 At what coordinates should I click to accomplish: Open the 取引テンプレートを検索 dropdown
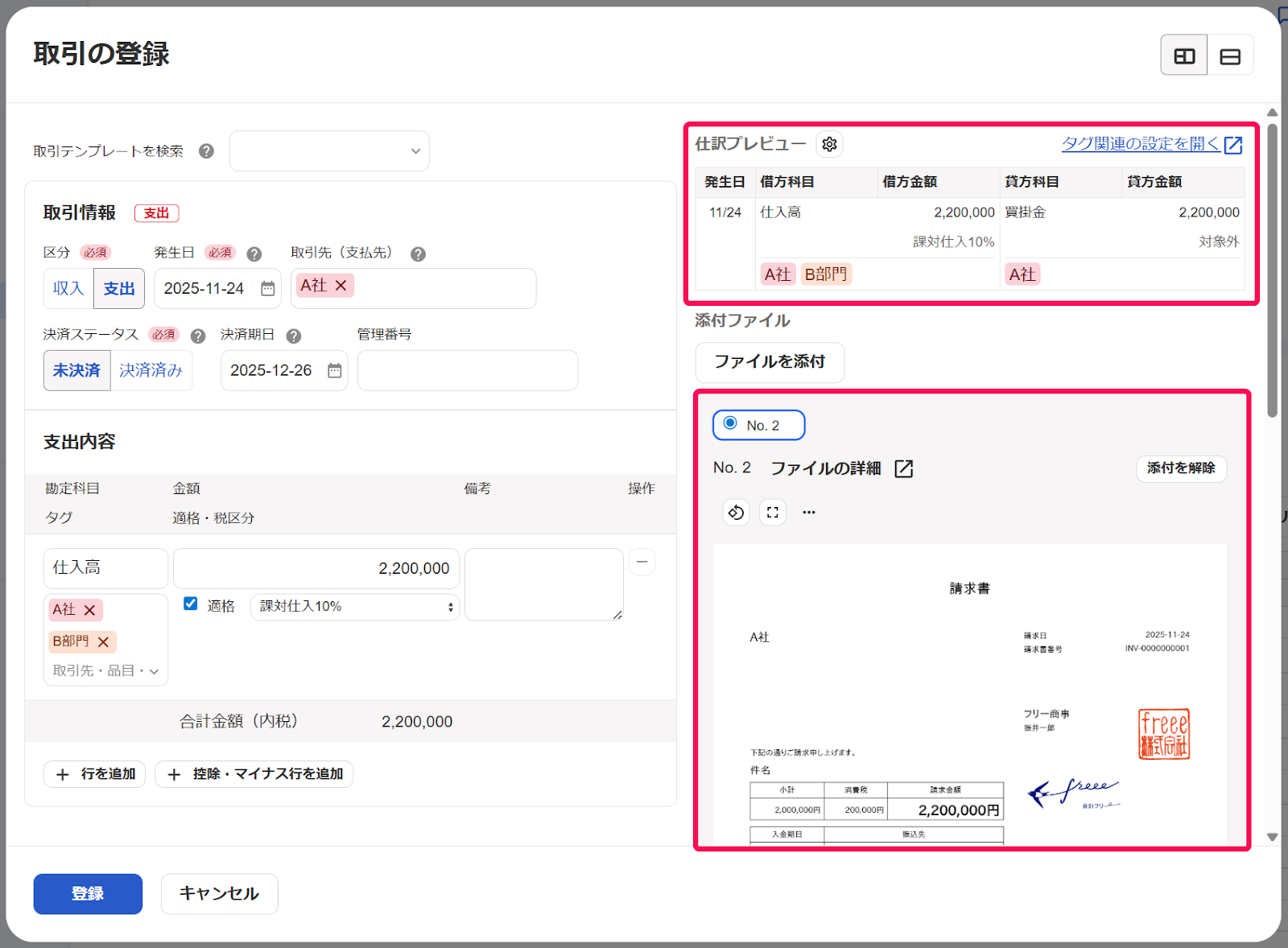coord(328,150)
